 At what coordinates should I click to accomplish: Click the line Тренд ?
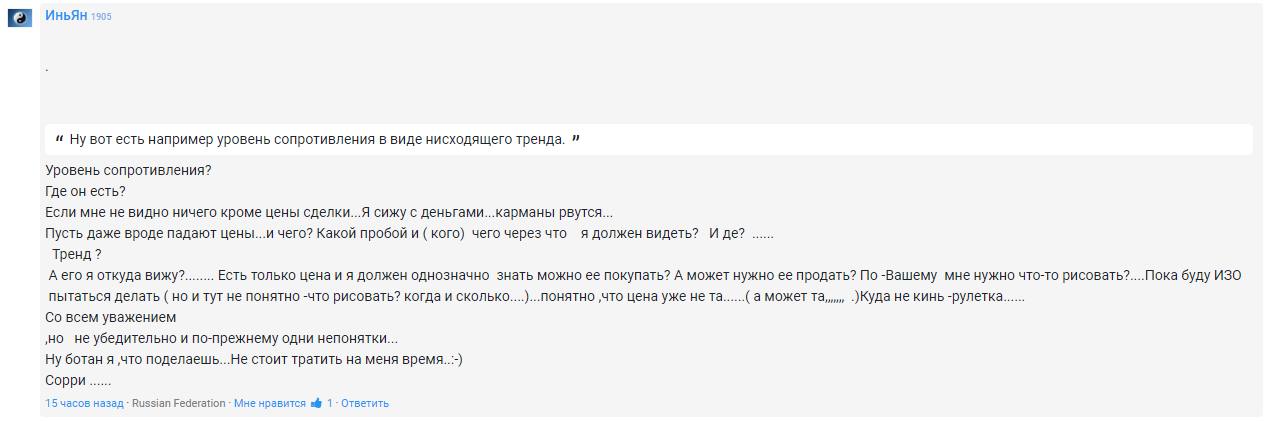[77, 254]
